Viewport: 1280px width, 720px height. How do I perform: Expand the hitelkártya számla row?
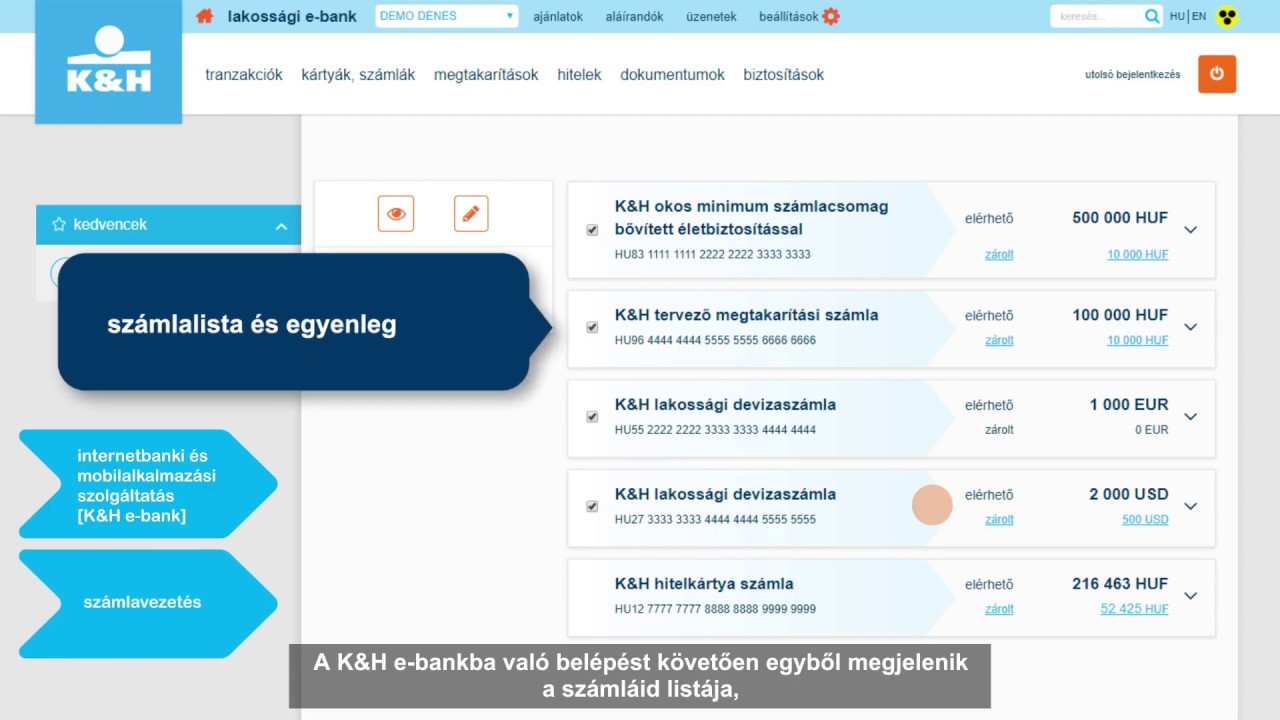(x=1190, y=596)
